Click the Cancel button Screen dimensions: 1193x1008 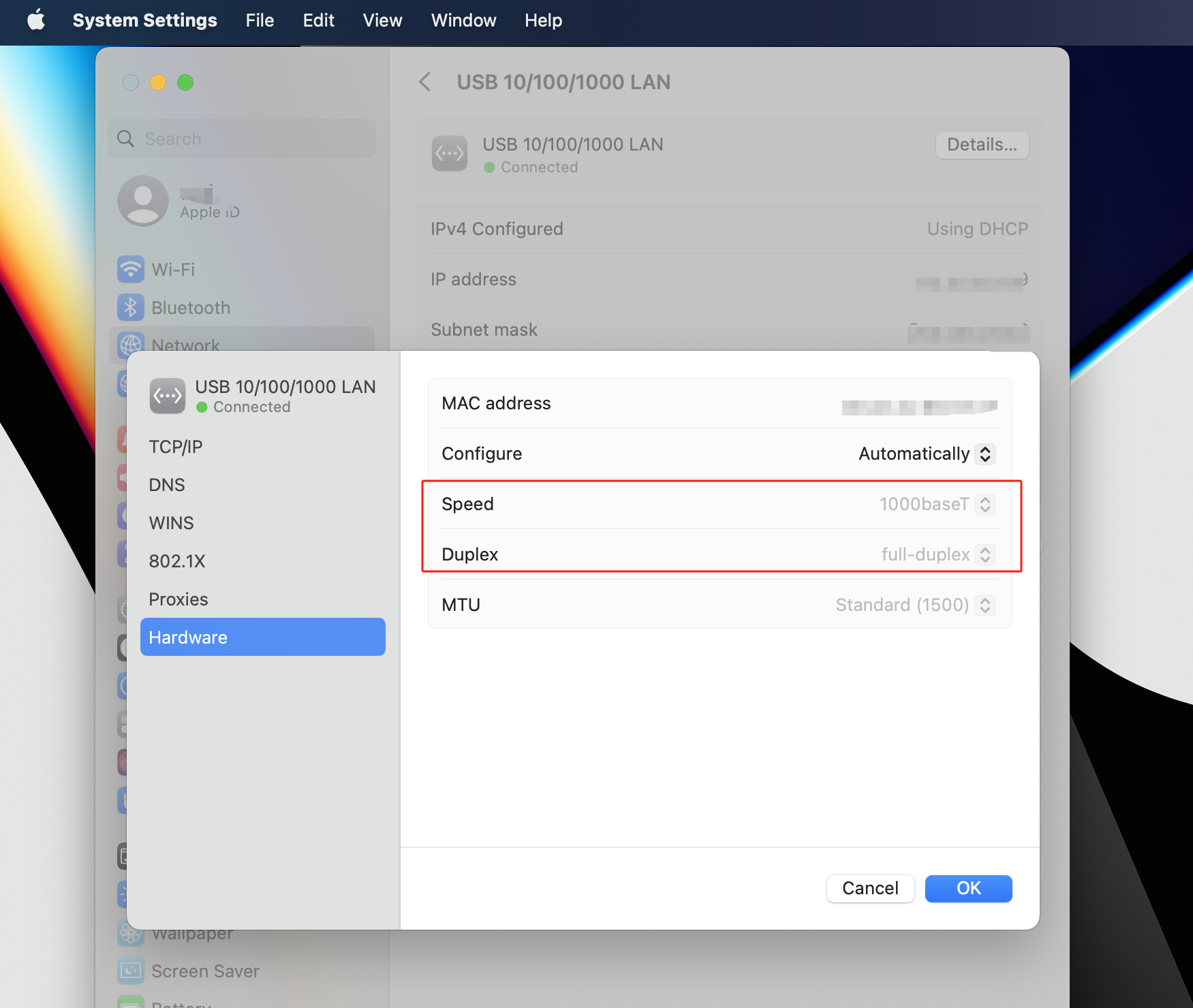pyautogui.click(x=870, y=888)
